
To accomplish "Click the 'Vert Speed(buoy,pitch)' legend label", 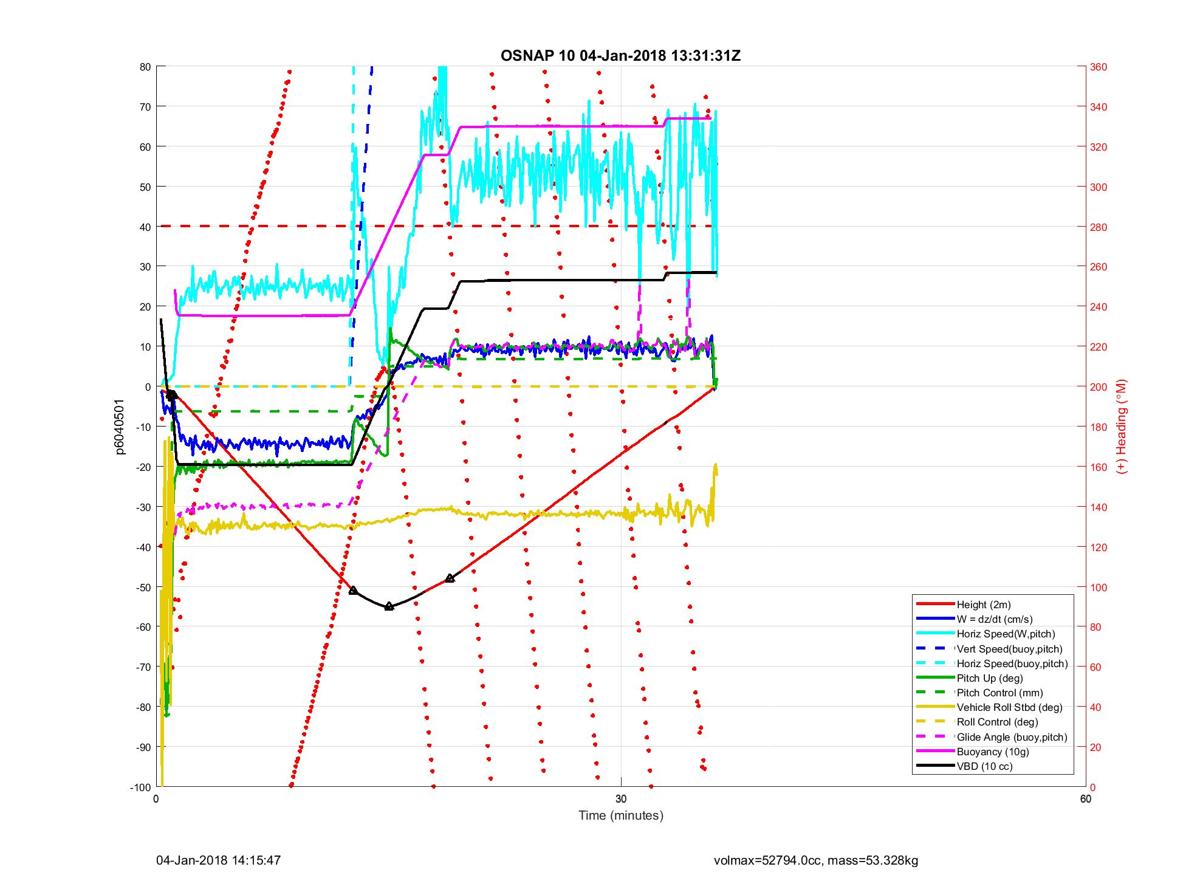I will (x=1010, y=649).
